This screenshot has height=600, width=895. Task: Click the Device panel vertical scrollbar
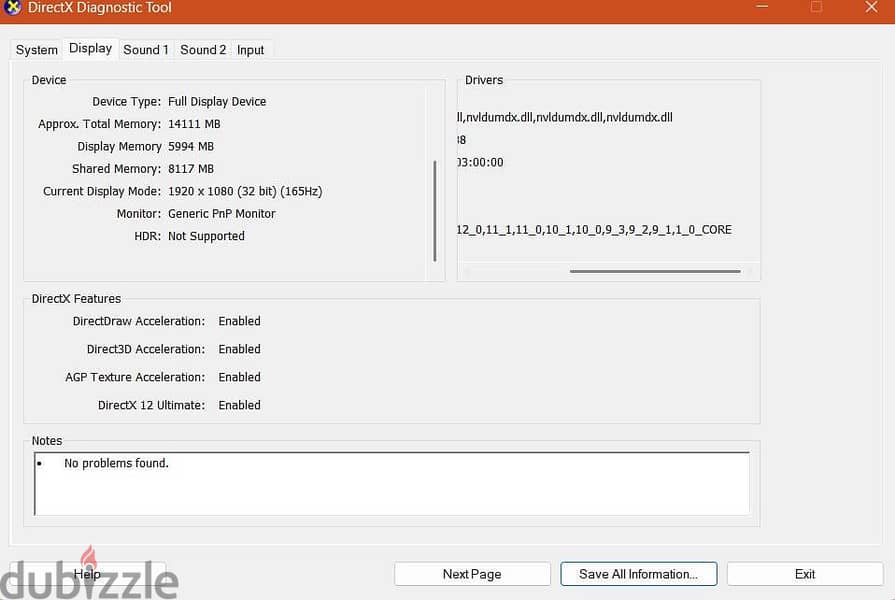435,211
